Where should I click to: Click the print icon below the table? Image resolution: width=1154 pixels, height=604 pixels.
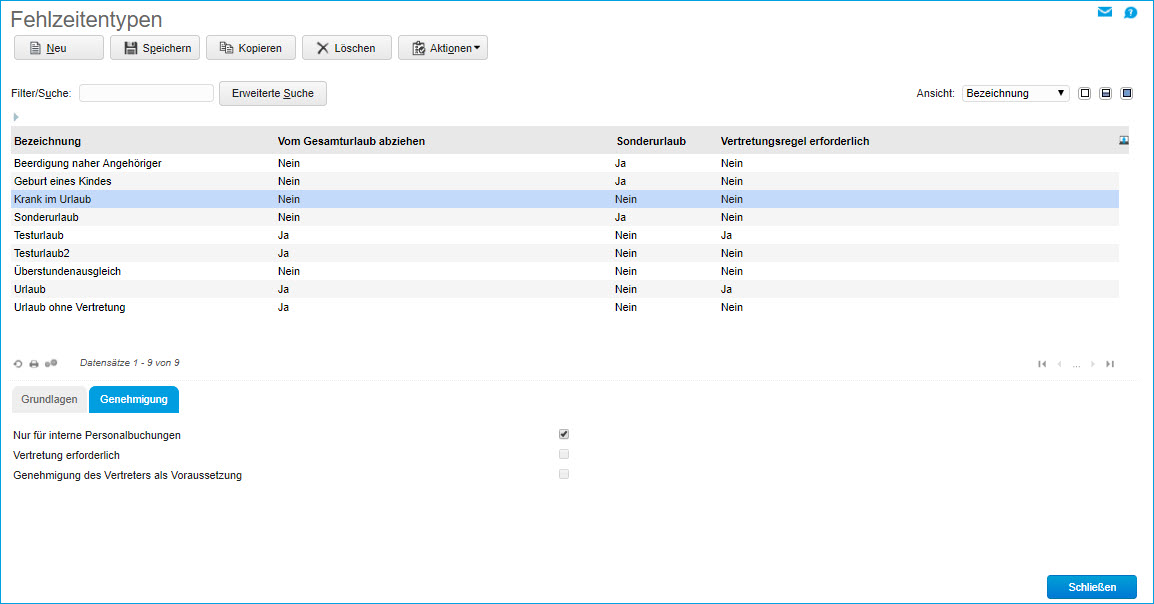click(34, 363)
